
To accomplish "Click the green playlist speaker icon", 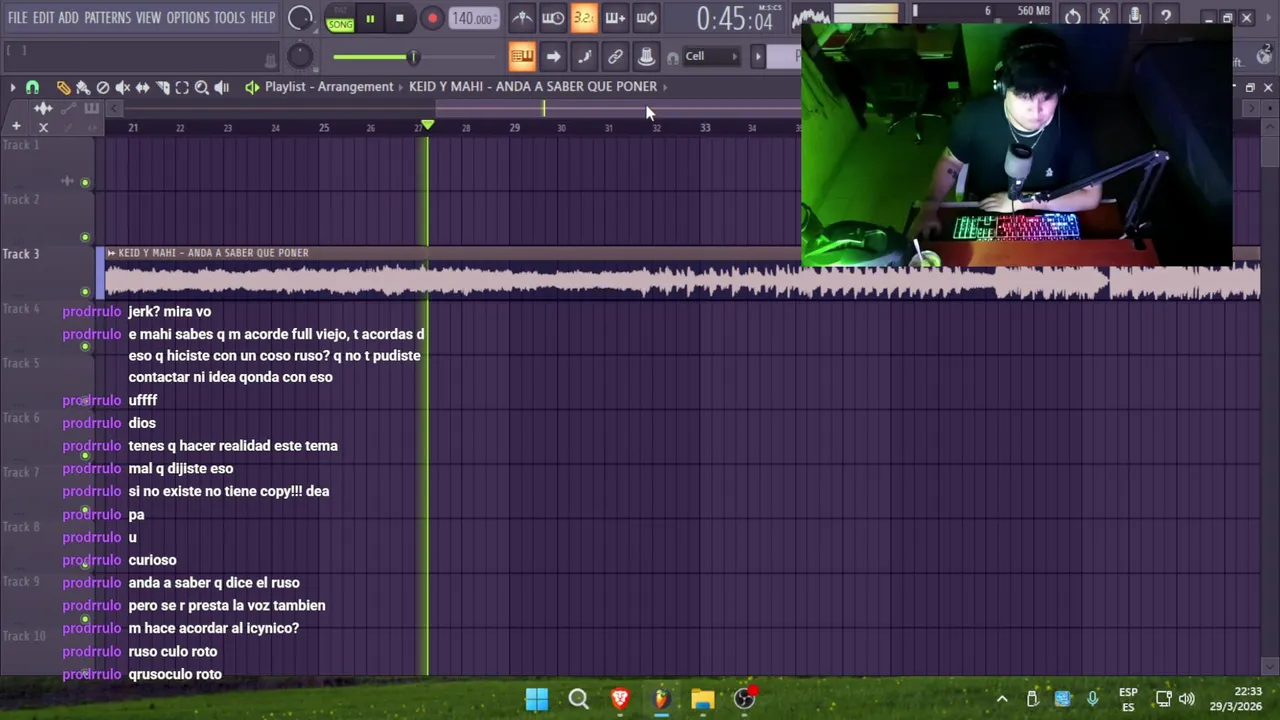I will pyautogui.click(x=252, y=87).
